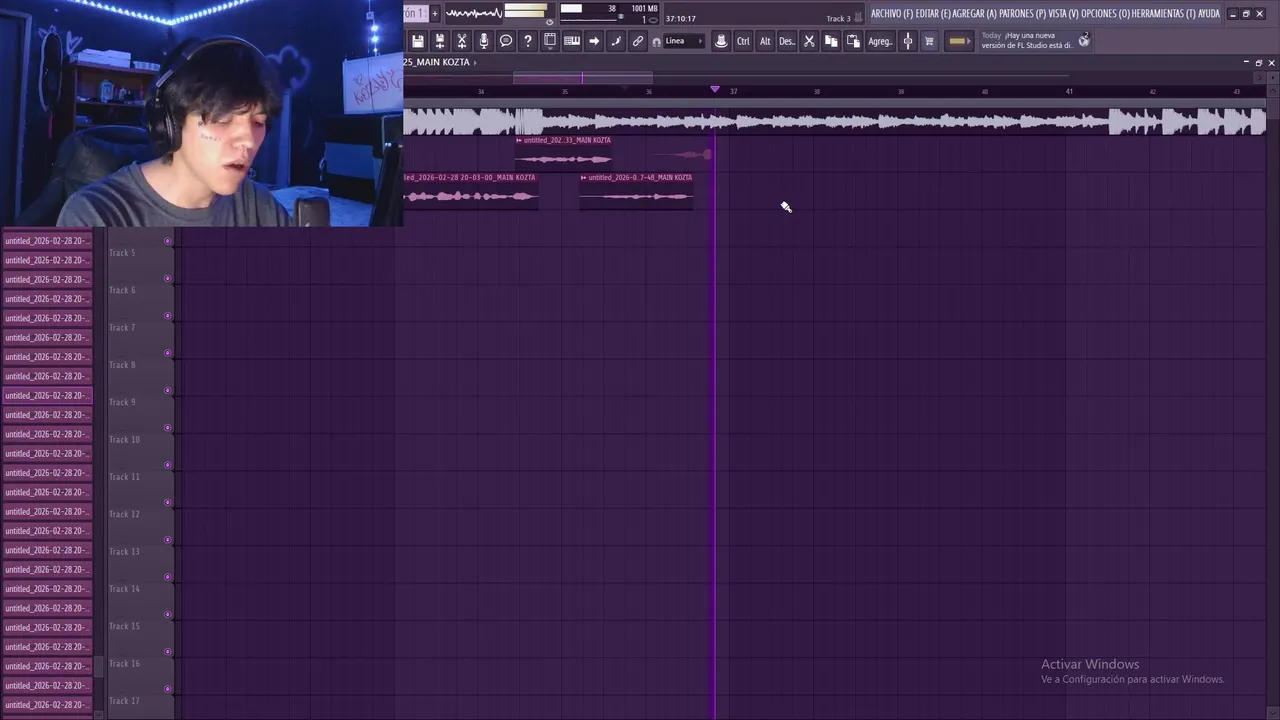Click the save new version icon
Viewport: 1280px width, 720px height.
coord(440,41)
